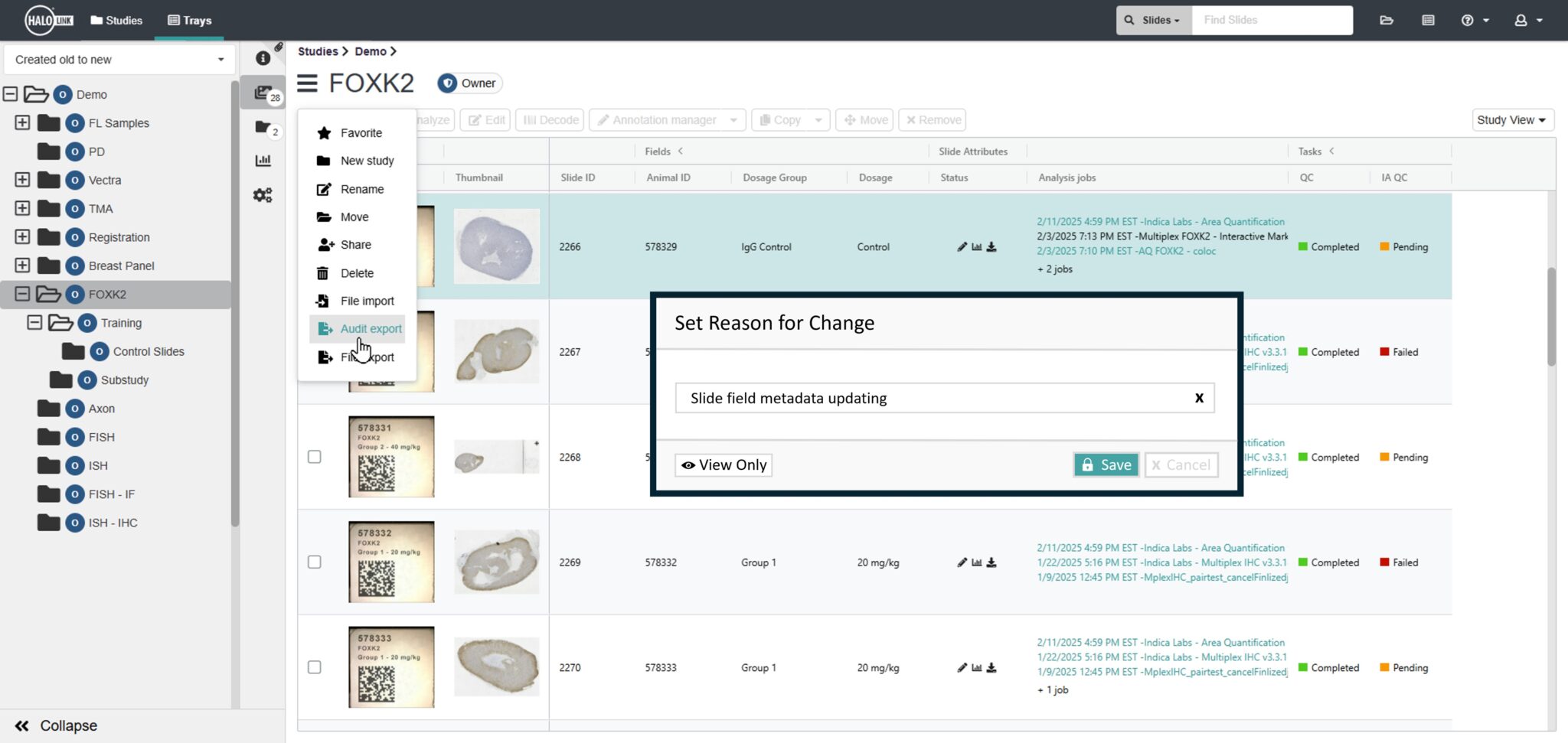
Task: Expand the Breast Panel folder in tree
Action: pos(22,266)
